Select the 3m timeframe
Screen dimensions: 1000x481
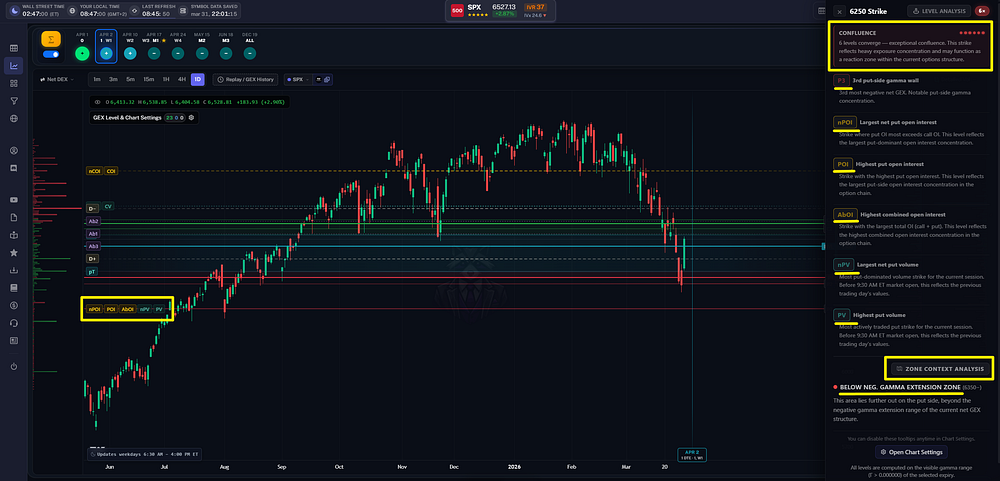coord(114,80)
